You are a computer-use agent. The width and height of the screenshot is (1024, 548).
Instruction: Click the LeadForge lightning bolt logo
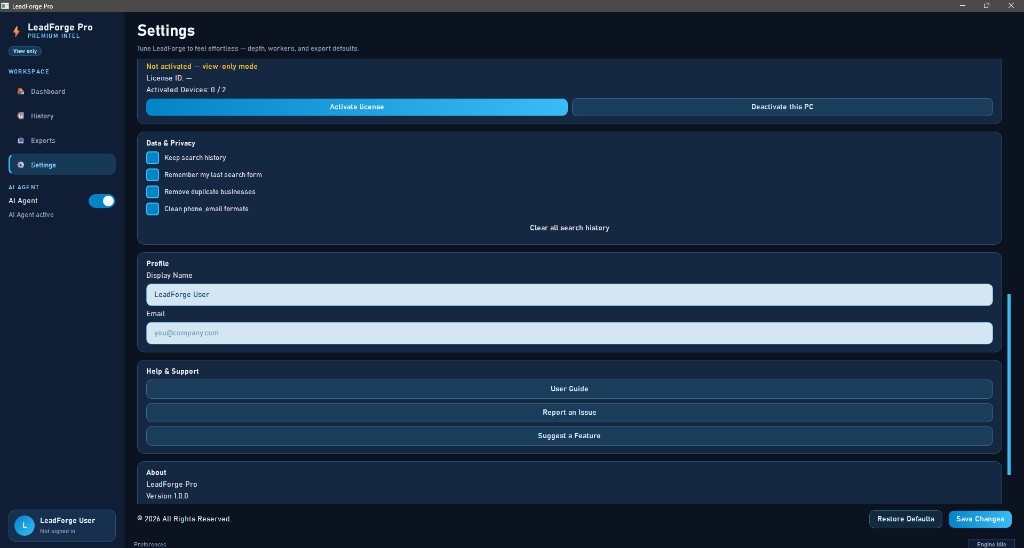pos(16,31)
